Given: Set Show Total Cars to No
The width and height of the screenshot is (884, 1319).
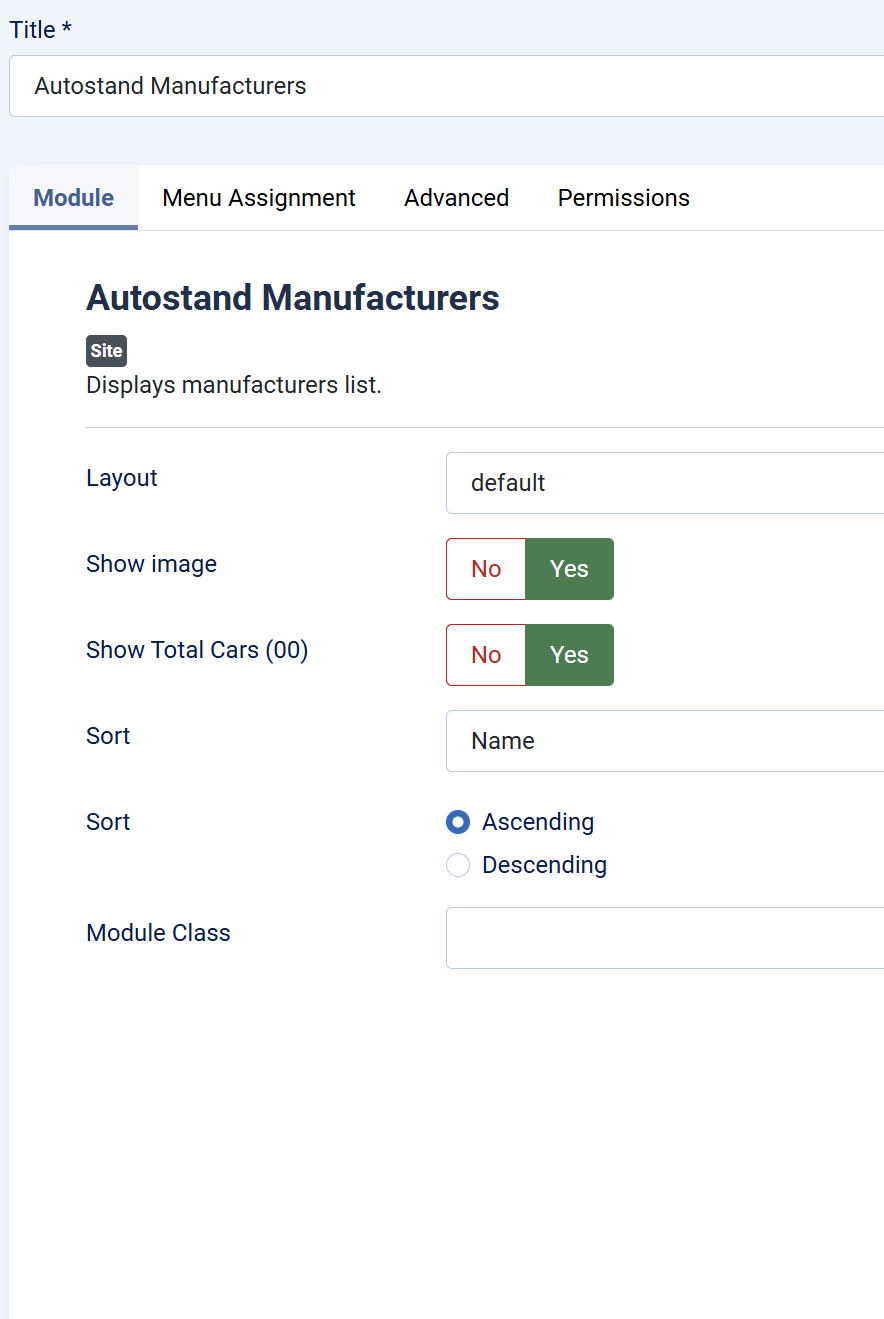Looking at the screenshot, I should (x=486, y=655).
